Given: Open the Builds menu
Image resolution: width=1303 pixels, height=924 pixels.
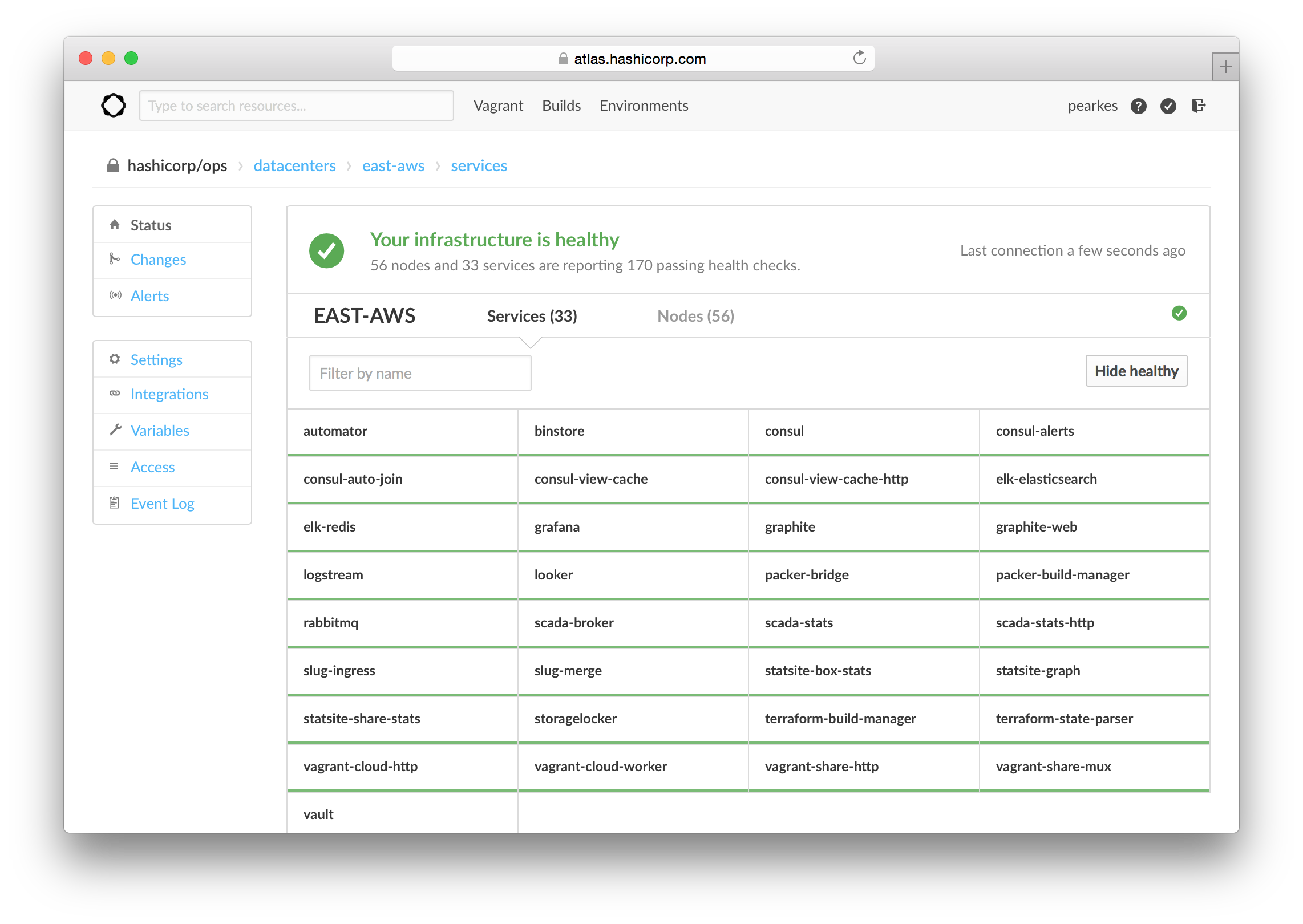Looking at the screenshot, I should pyautogui.click(x=561, y=106).
